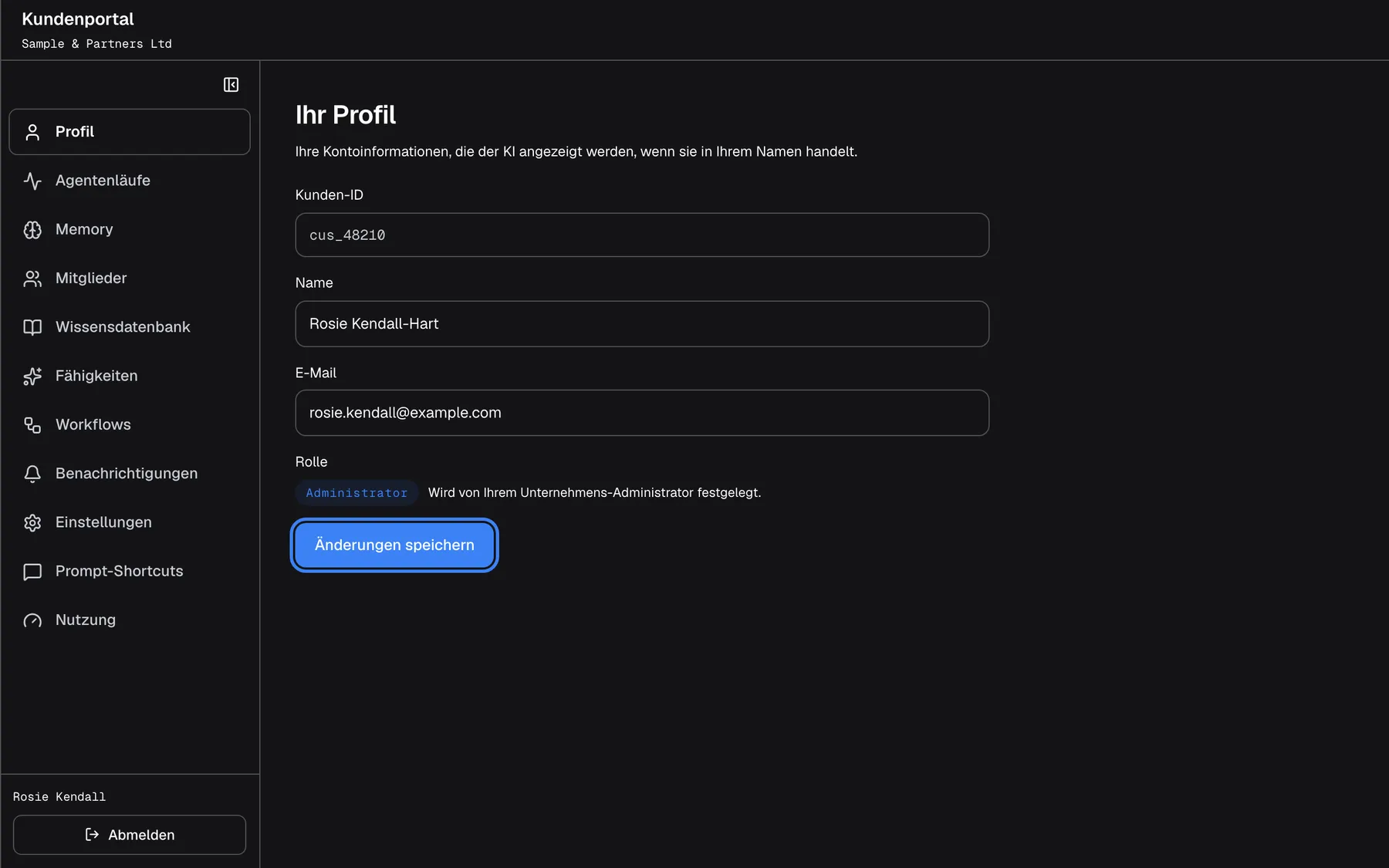Viewport: 1389px width, 868px height.
Task: Save with Änderungen speichern button
Action: coord(394,545)
